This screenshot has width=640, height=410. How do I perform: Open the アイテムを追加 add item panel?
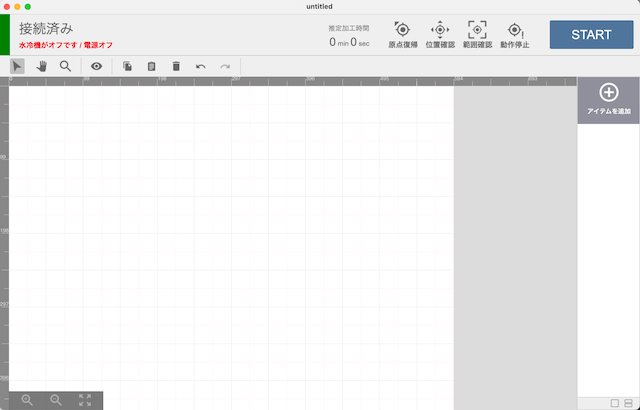coord(608,99)
